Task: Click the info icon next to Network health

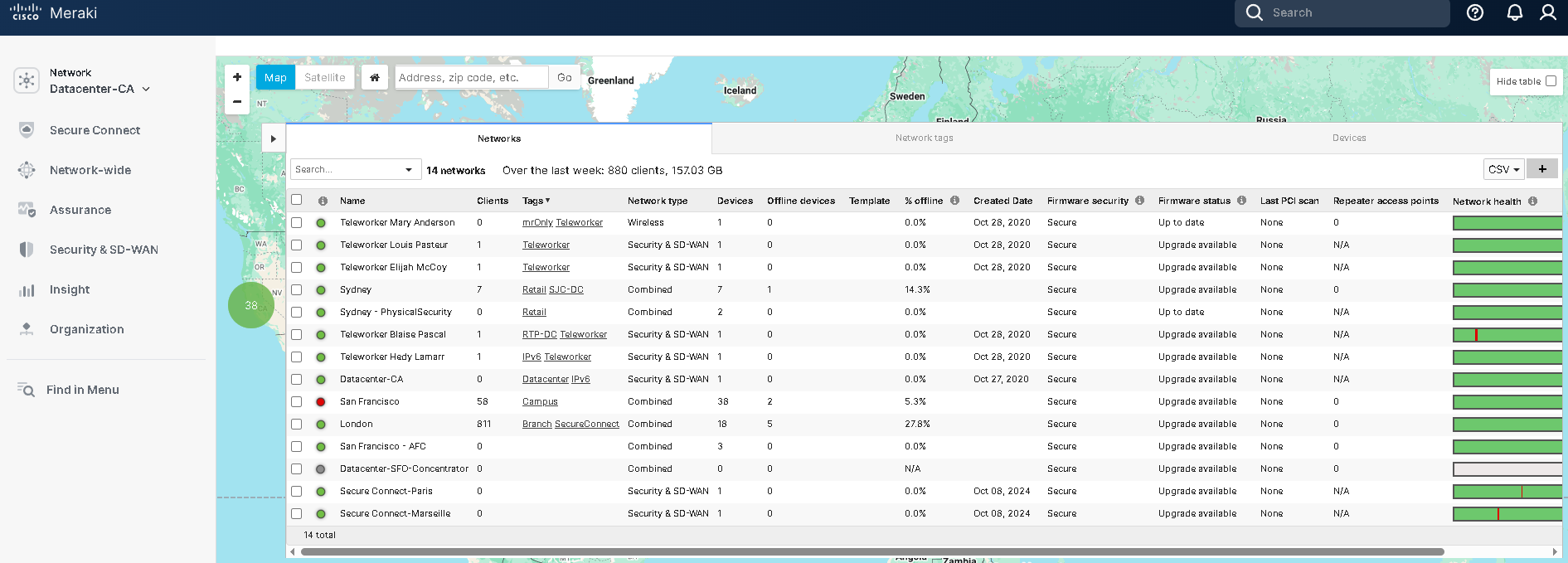Action: point(1532,201)
